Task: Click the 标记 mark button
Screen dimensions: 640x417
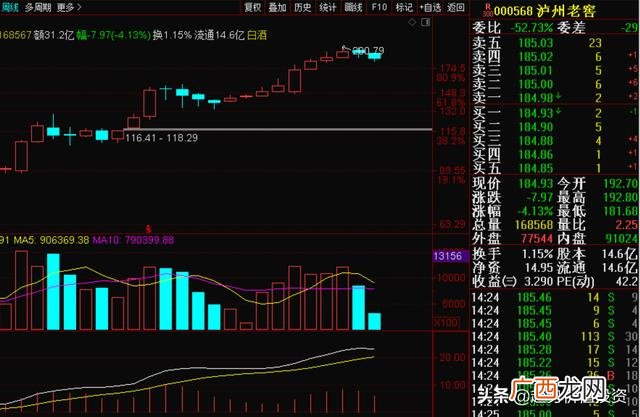Action: (404, 7)
